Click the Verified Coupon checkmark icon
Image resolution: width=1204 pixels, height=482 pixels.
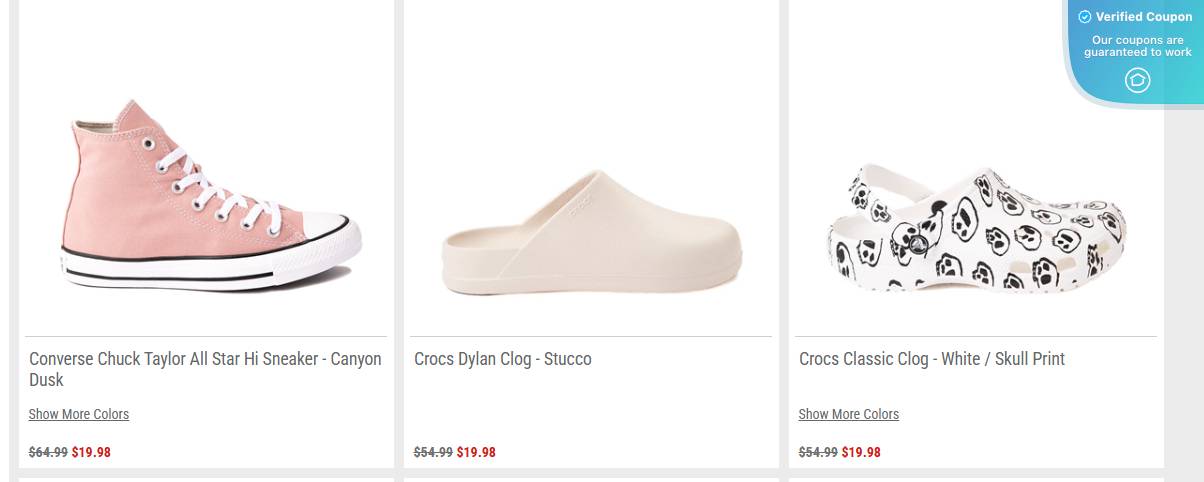point(1084,17)
